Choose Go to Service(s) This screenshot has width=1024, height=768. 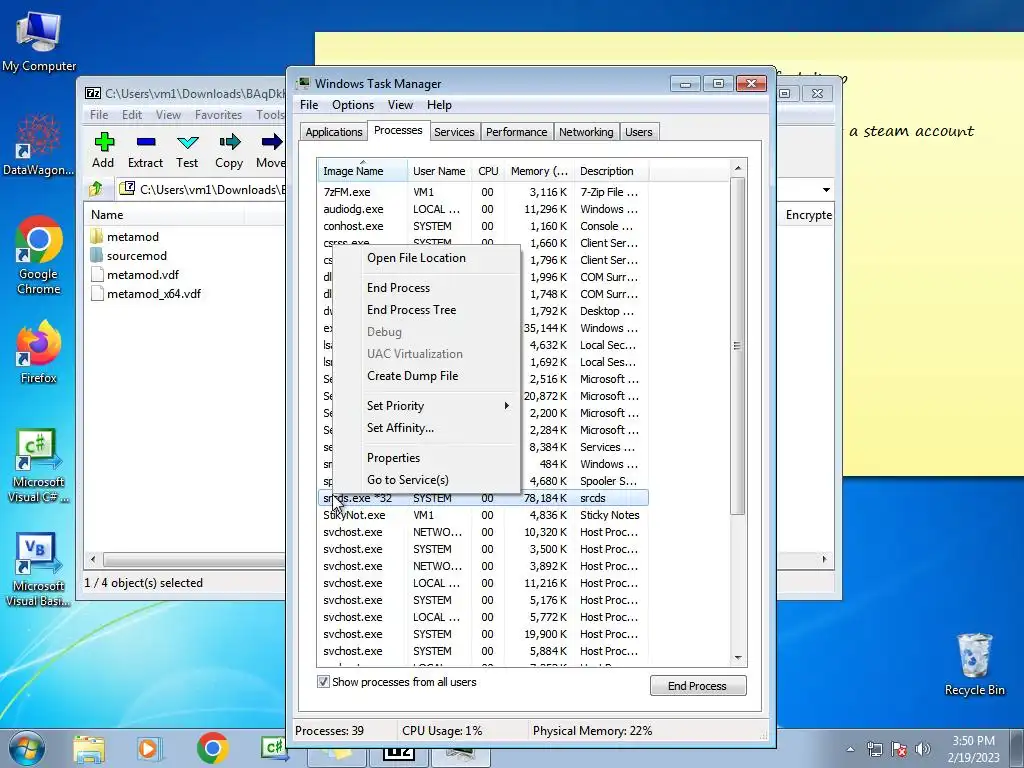[426, 480]
